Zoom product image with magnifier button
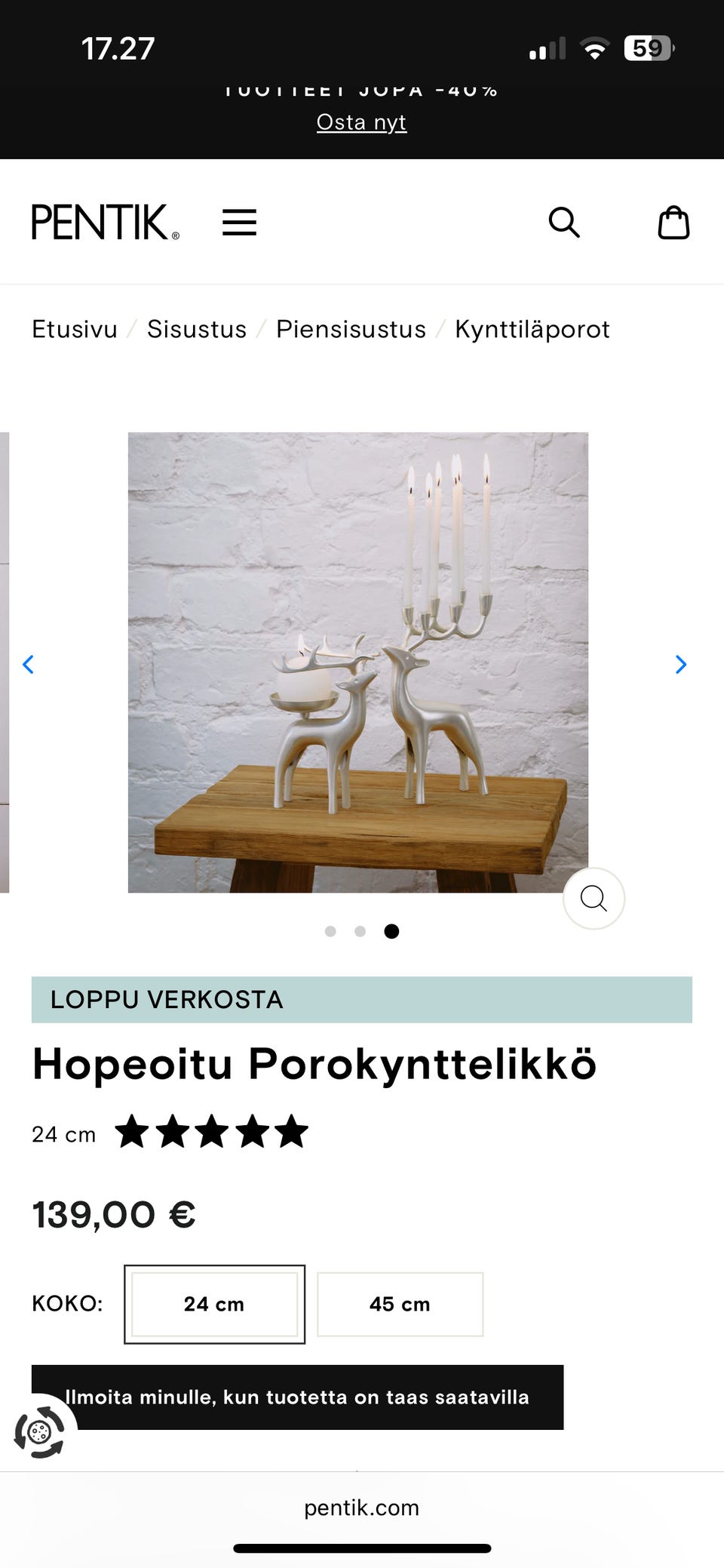The height and width of the screenshot is (1568, 724). tap(594, 898)
